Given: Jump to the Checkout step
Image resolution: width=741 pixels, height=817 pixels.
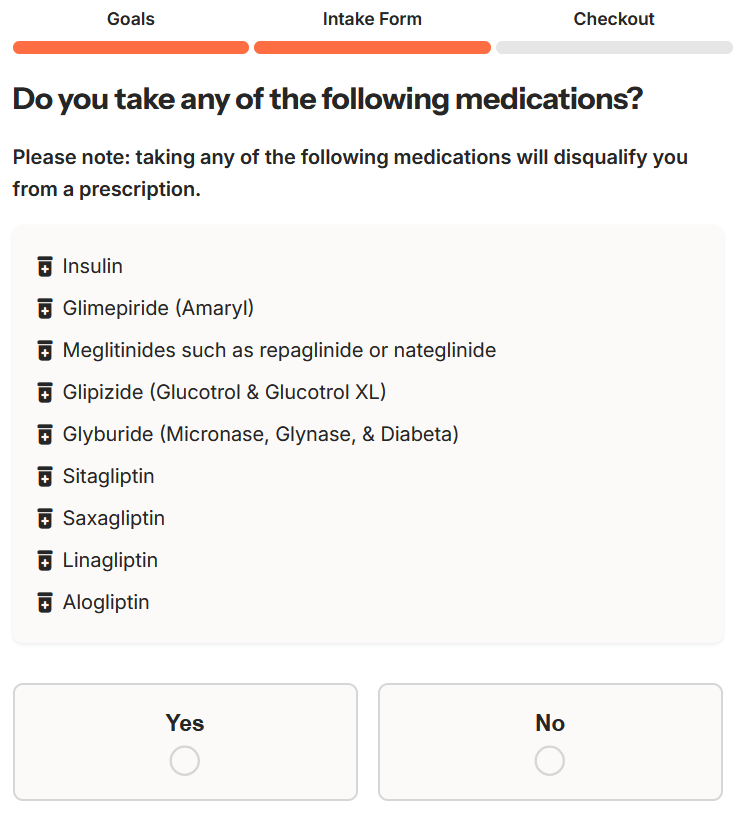Looking at the screenshot, I should [614, 19].
